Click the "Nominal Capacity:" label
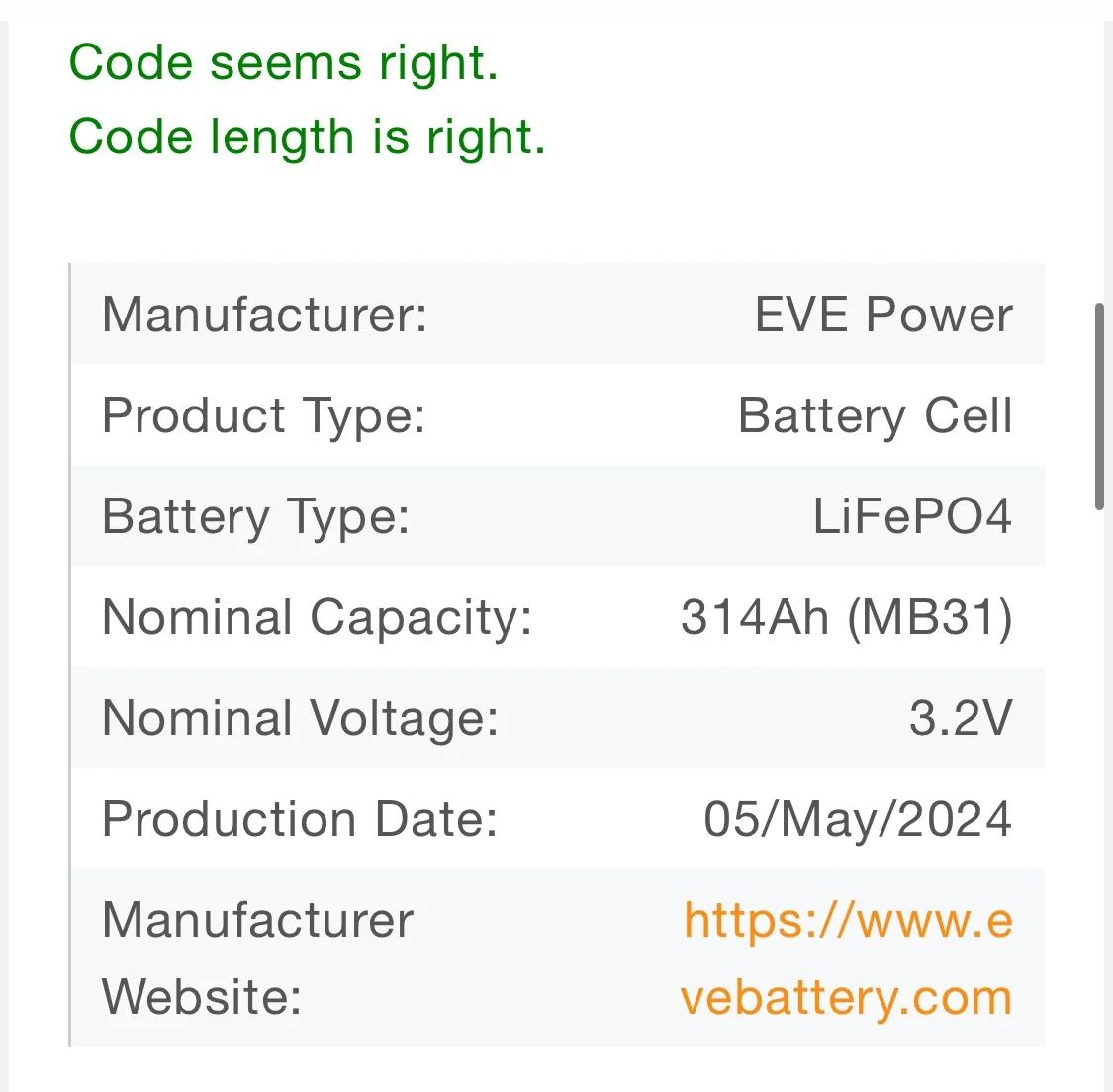Screen dimensions: 1113x1092 [318, 618]
